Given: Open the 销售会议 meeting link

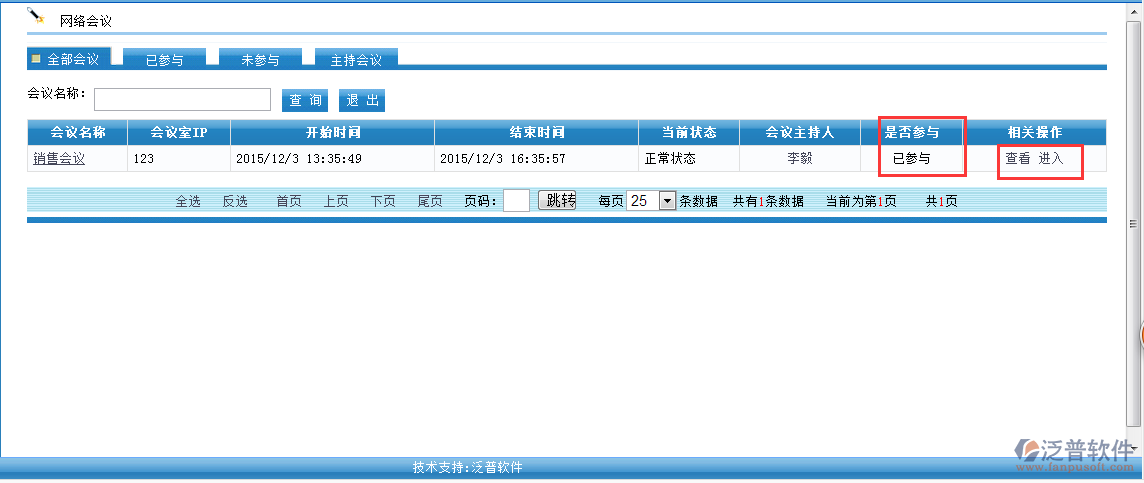Looking at the screenshot, I should click(x=59, y=158).
